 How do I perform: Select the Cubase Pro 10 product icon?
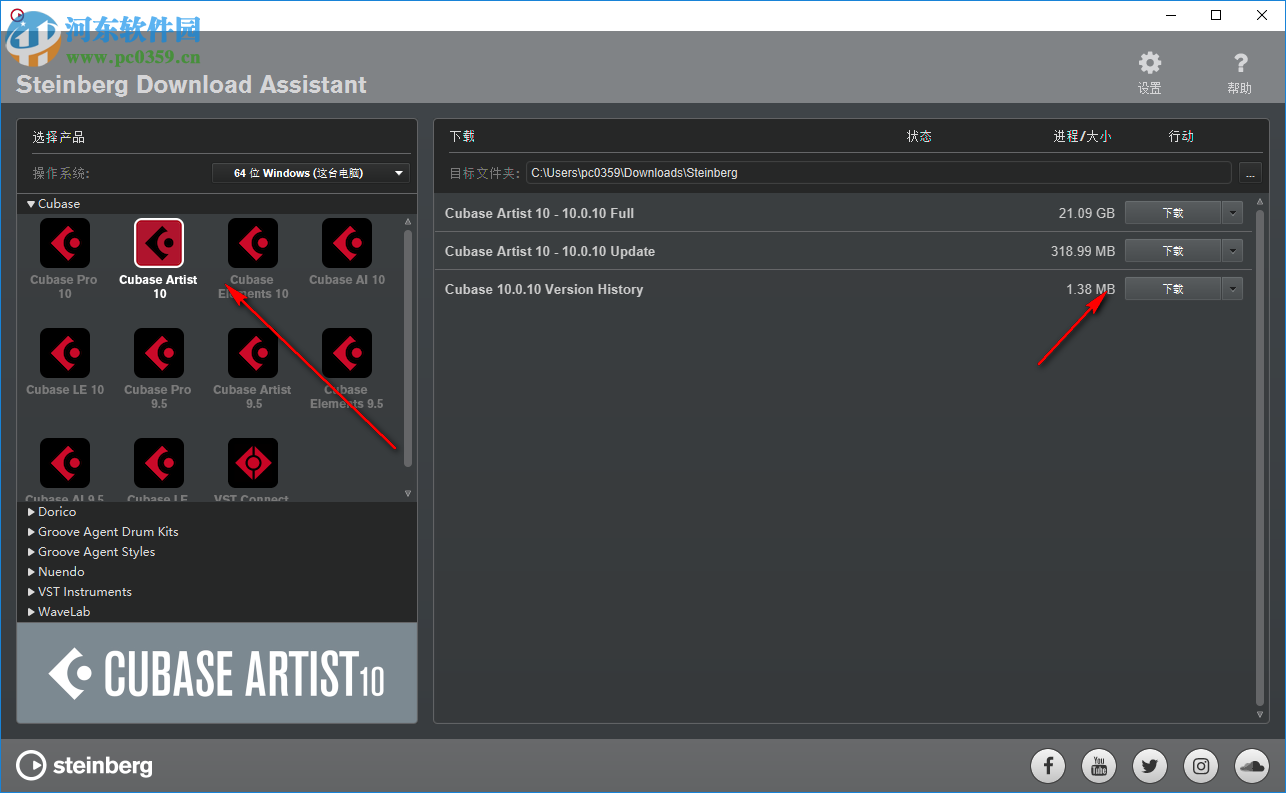(x=64, y=243)
